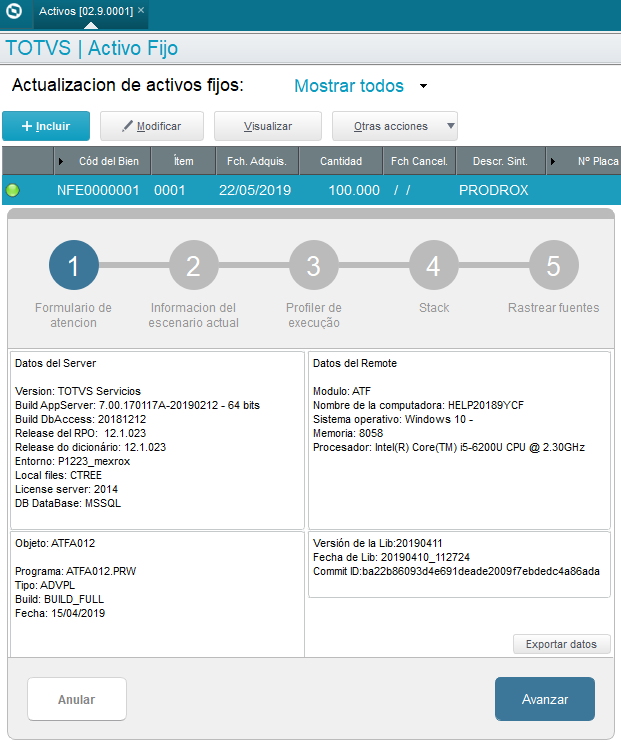The width and height of the screenshot is (621, 745).
Task: Click the 100.000 quantity cell
Action: pyautogui.click(x=354, y=191)
